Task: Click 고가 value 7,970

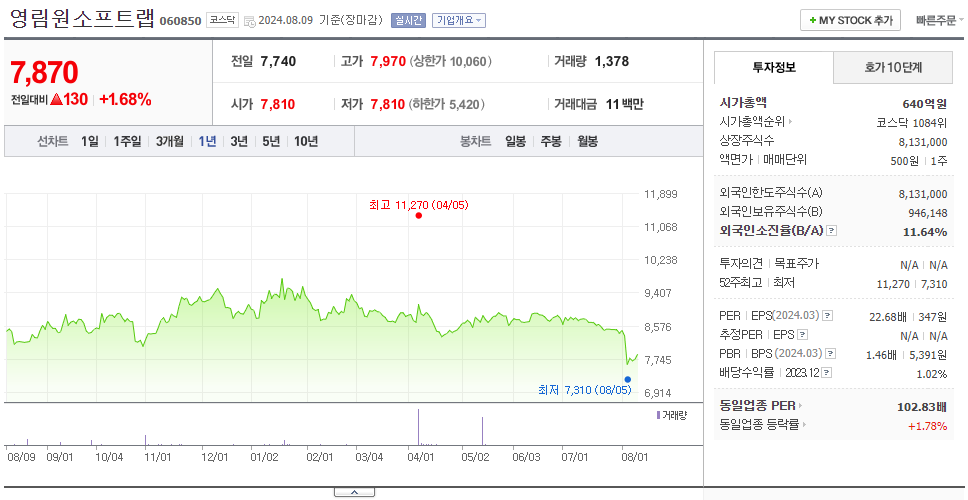Action: pyautogui.click(x=388, y=61)
